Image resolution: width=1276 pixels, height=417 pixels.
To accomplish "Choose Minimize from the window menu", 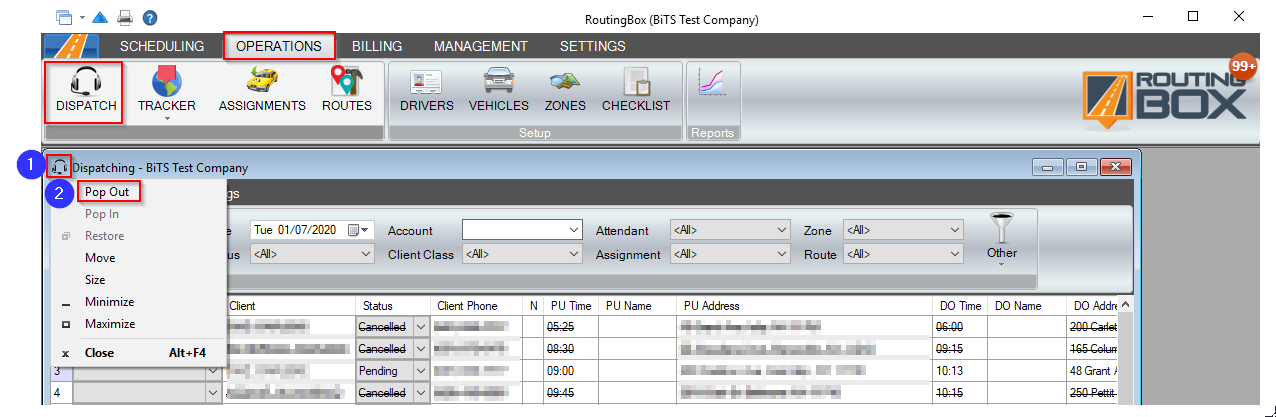I will [109, 302].
